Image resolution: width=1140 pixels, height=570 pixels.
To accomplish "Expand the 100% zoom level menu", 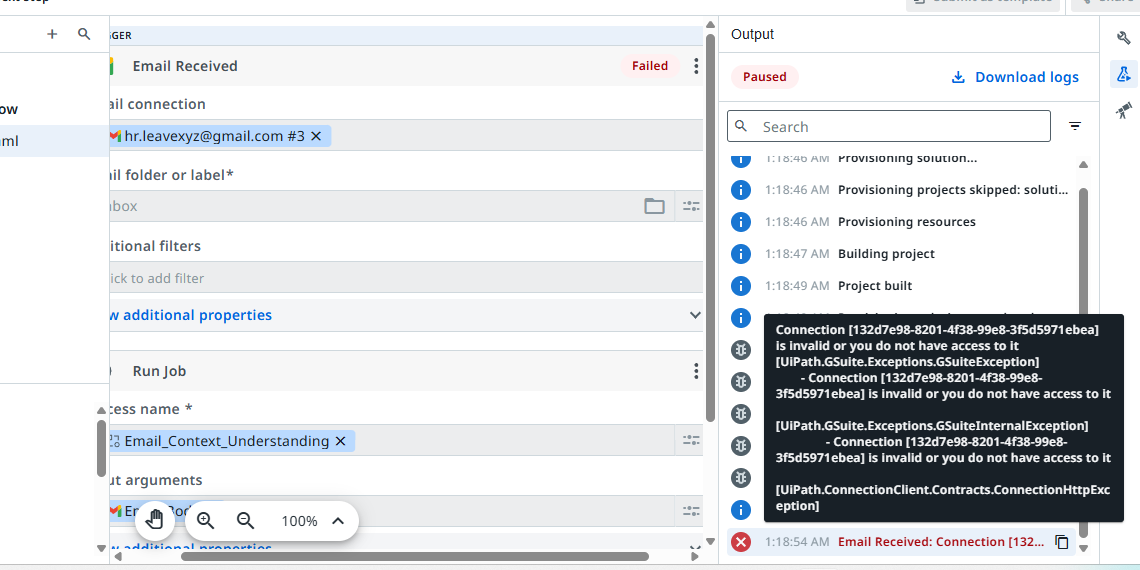I will tap(337, 521).
